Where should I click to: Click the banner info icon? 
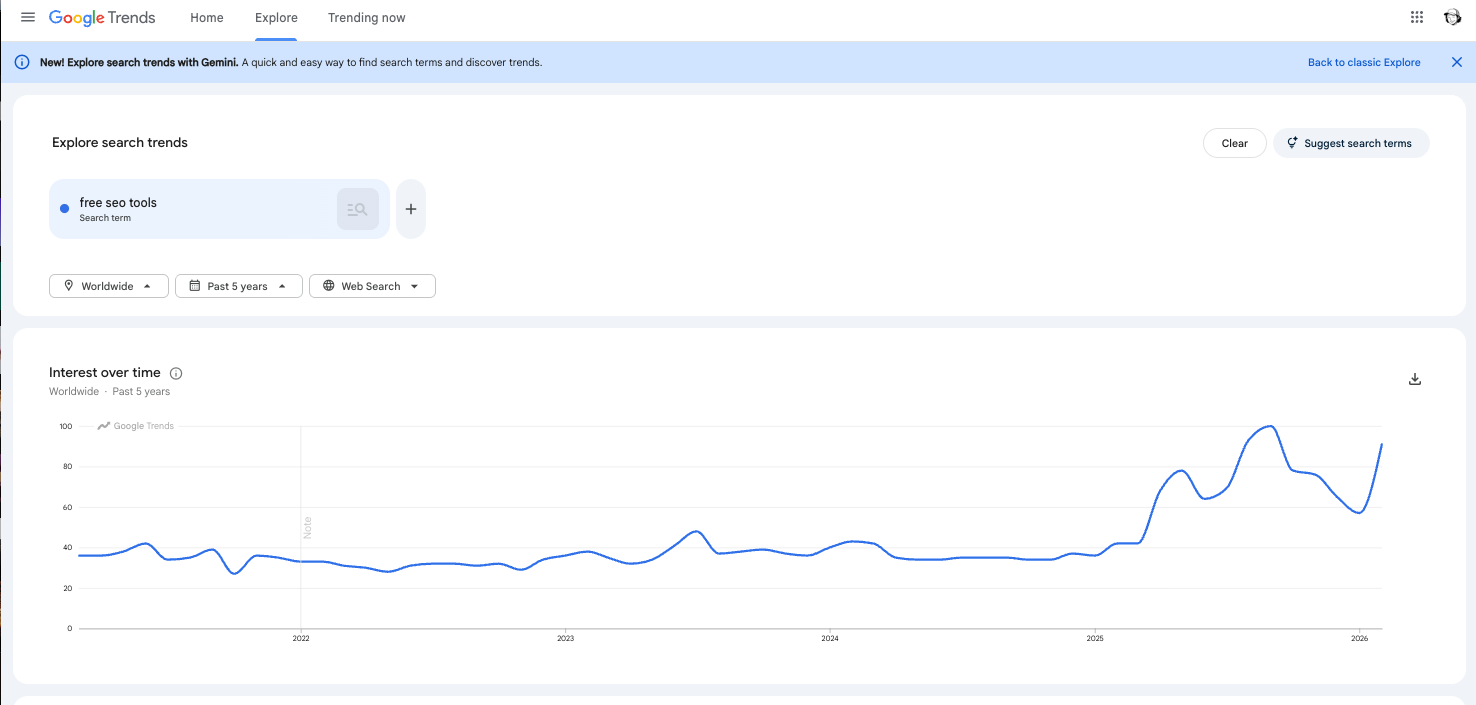pos(22,62)
